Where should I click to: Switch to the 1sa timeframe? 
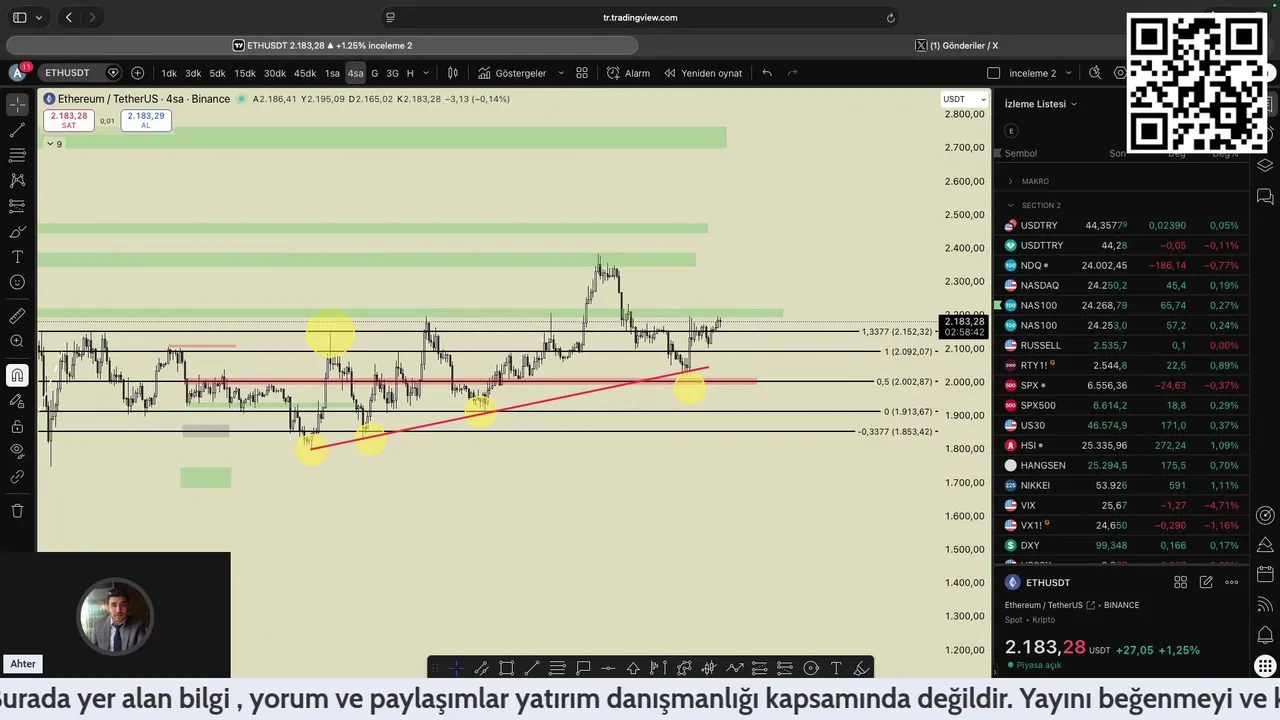tap(332, 73)
